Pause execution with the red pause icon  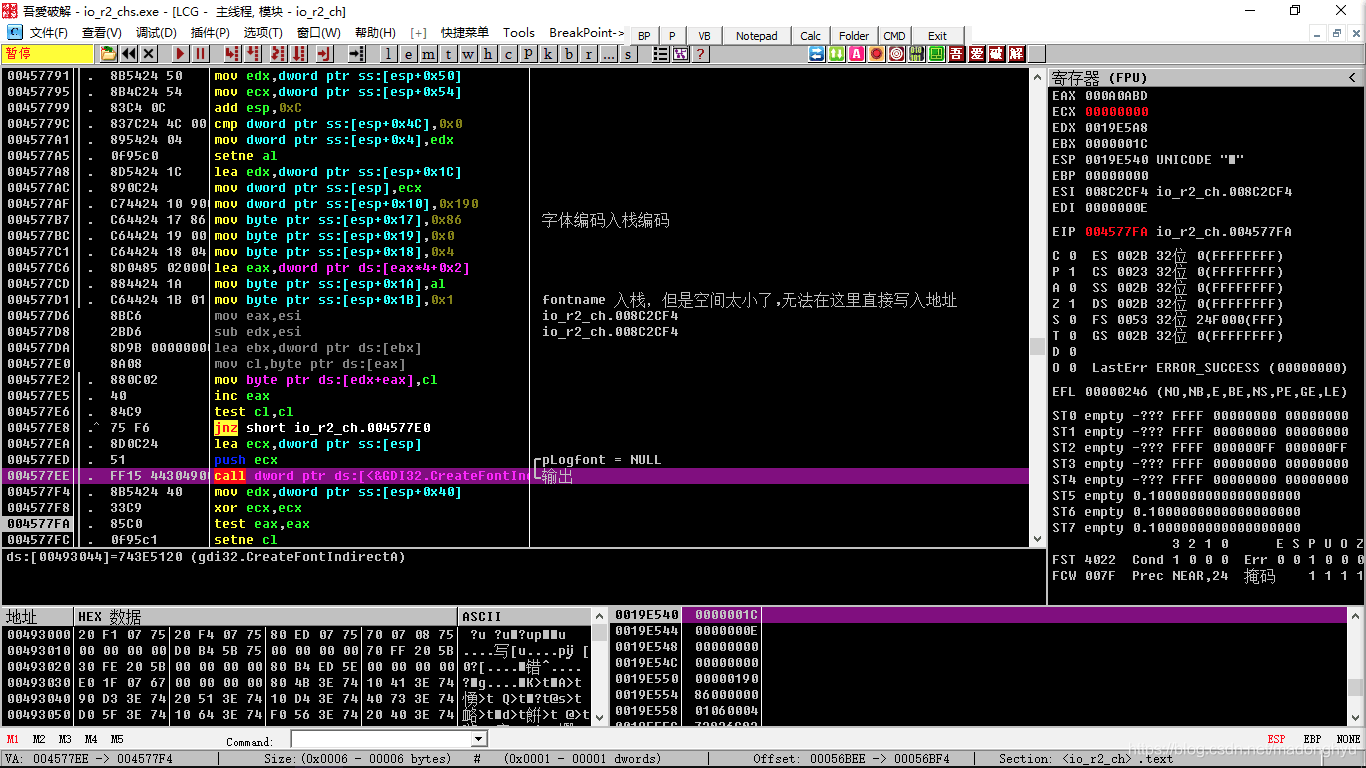(x=200, y=53)
